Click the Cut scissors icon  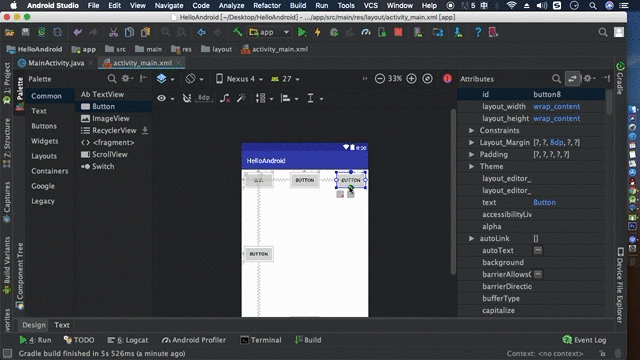click(113, 32)
